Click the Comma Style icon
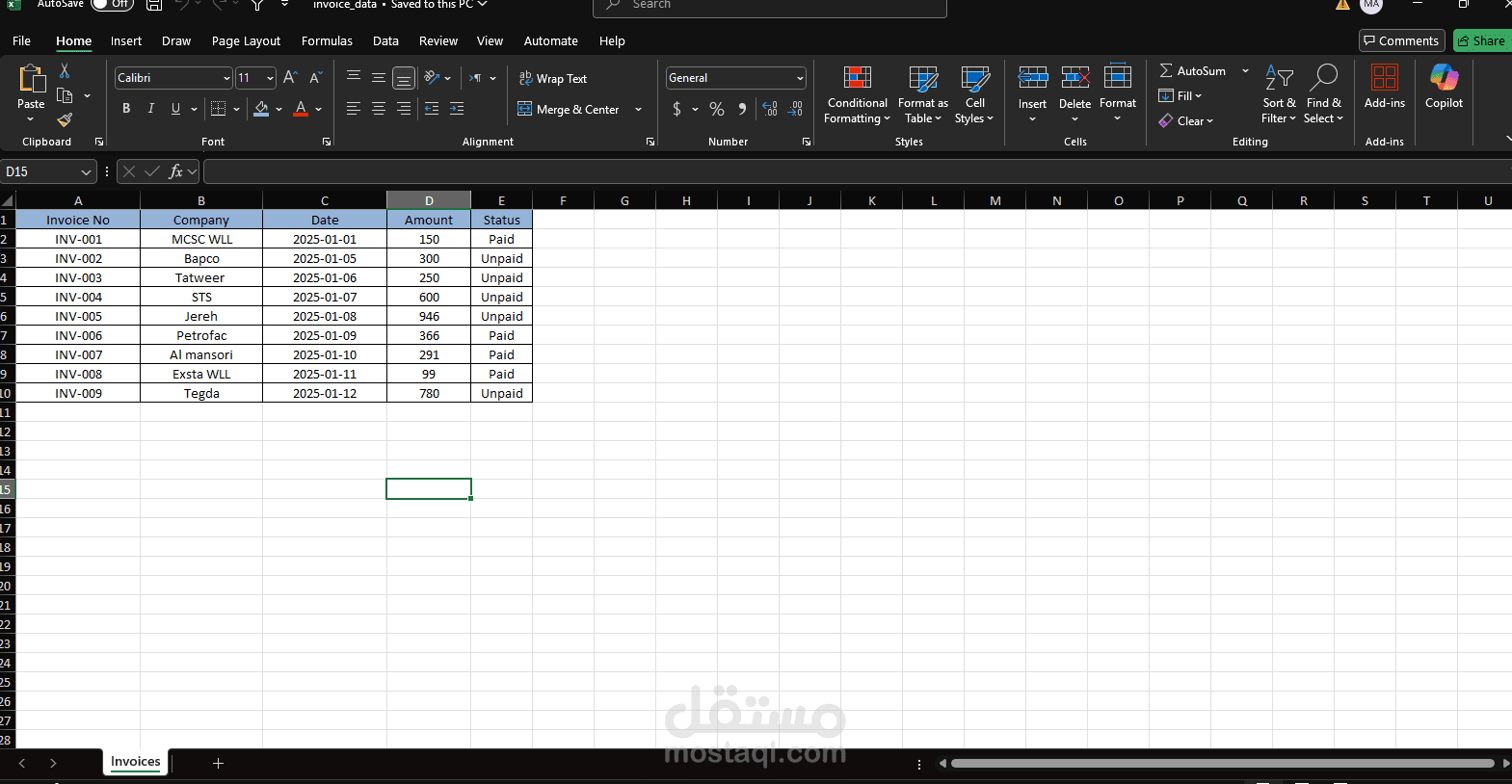 click(742, 109)
